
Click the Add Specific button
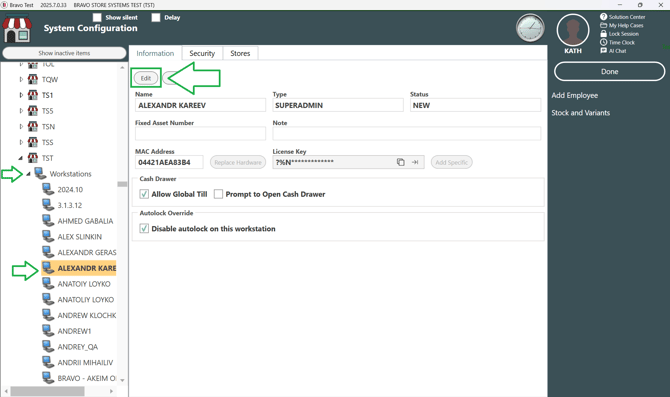pyautogui.click(x=452, y=162)
